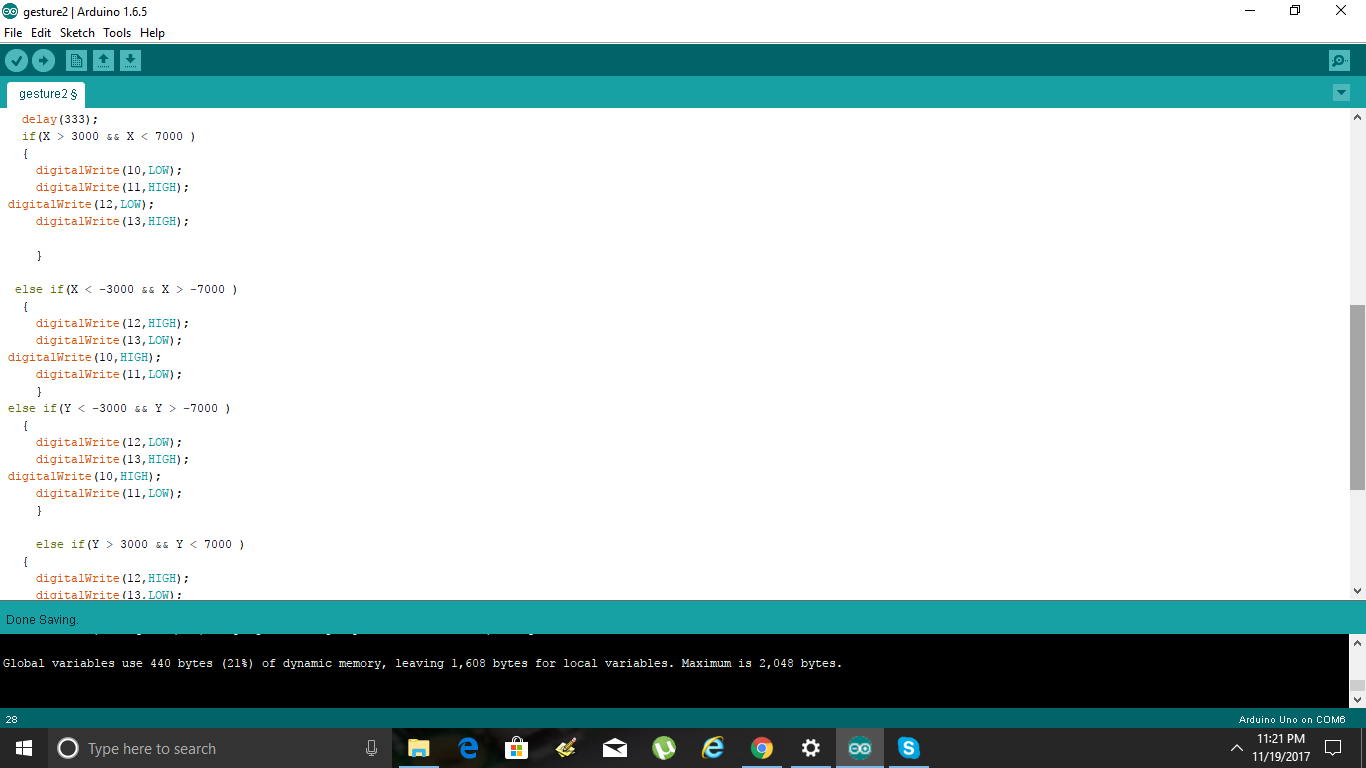Open a sketch using the toolbar icon
The height and width of the screenshot is (768, 1366).
click(x=104, y=60)
